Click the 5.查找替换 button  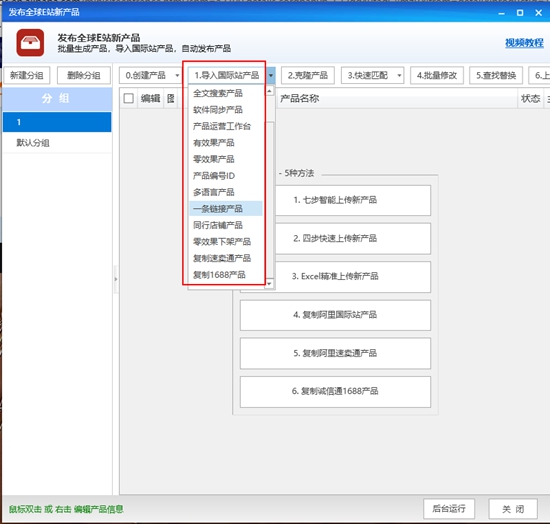[x=496, y=75]
